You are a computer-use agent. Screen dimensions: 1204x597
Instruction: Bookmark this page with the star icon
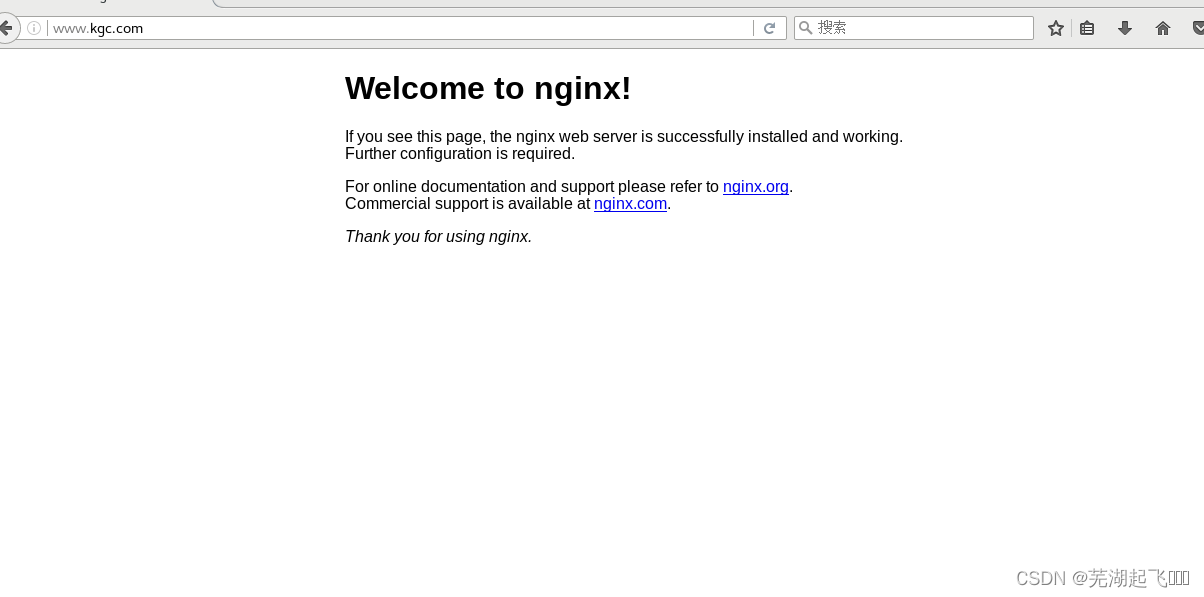pyautogui.click(x=1056, y=28)
